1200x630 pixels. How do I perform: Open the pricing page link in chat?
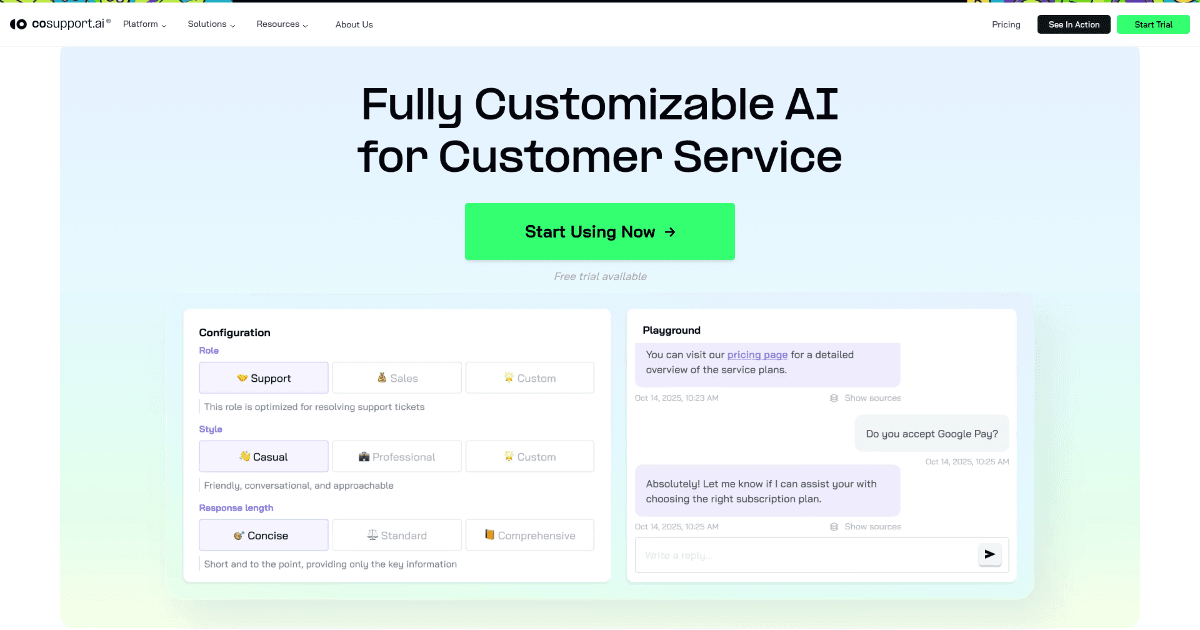click(757, 354)
